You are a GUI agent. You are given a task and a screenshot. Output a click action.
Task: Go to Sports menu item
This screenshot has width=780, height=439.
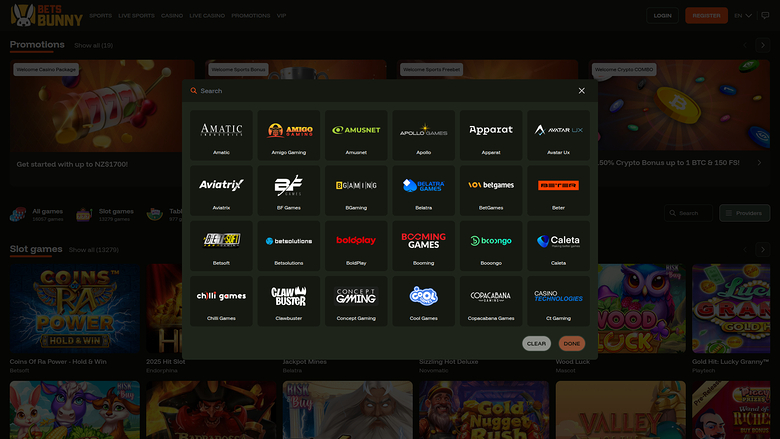click(100, 16)
